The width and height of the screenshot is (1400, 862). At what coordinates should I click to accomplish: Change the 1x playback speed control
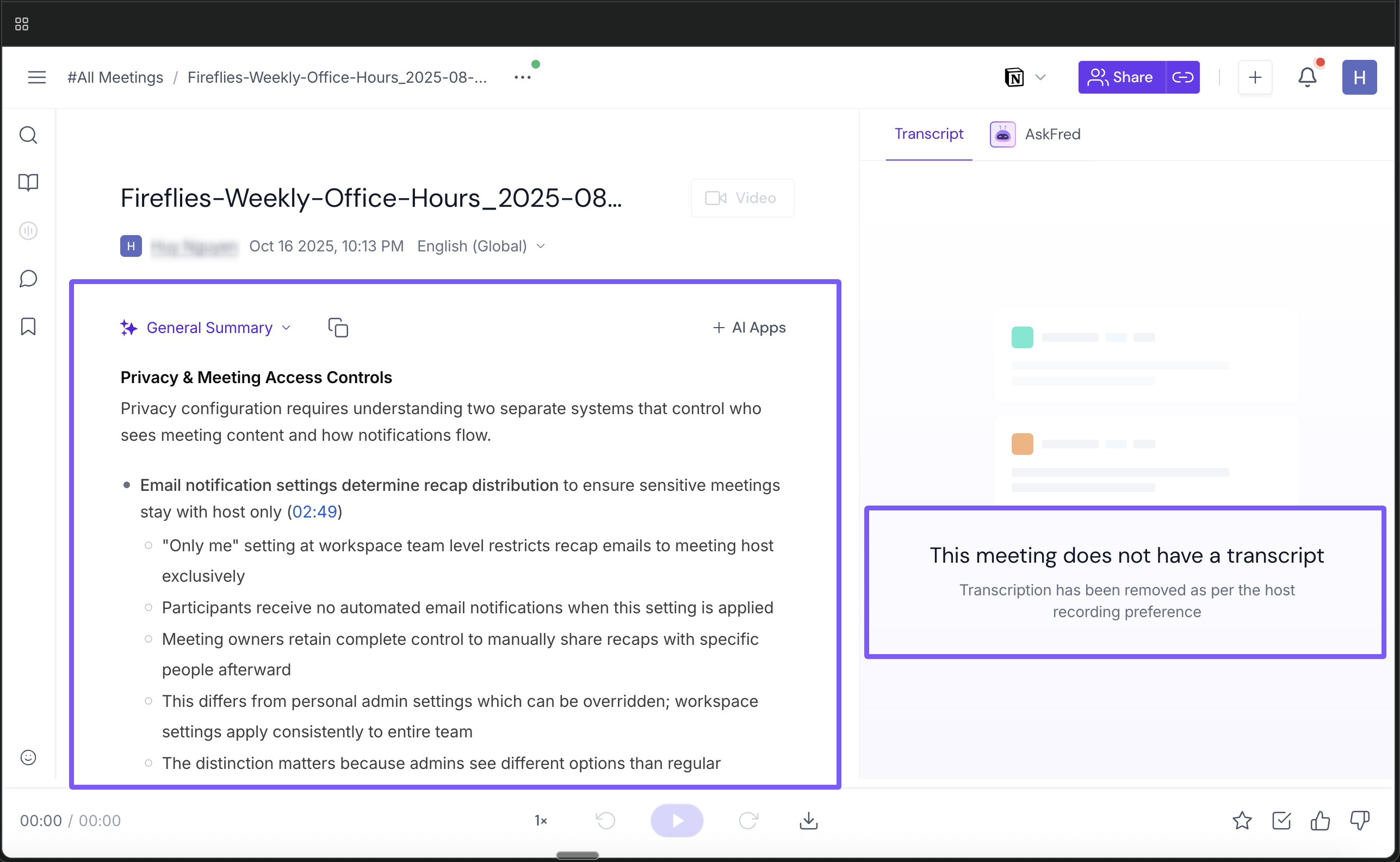[540, 821]
